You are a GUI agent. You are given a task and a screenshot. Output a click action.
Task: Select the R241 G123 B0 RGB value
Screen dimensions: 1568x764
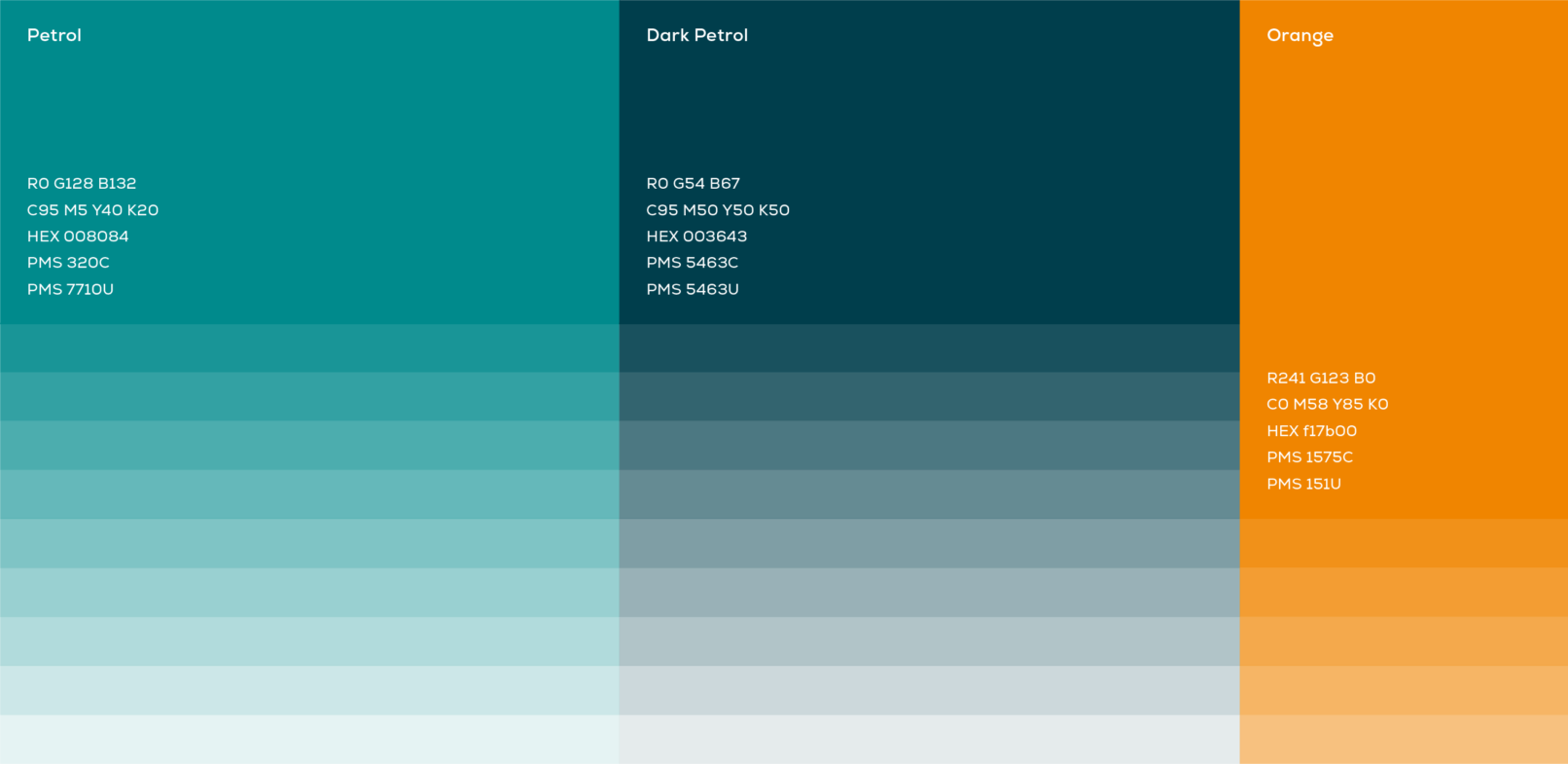pos(1321,378)
